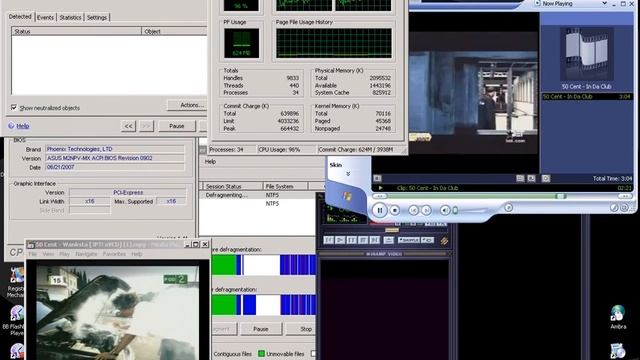This screenshot has height=360, width=640.
Task: Open Navigate menu in Media Player Classic
Action: (x=86, y=254)
